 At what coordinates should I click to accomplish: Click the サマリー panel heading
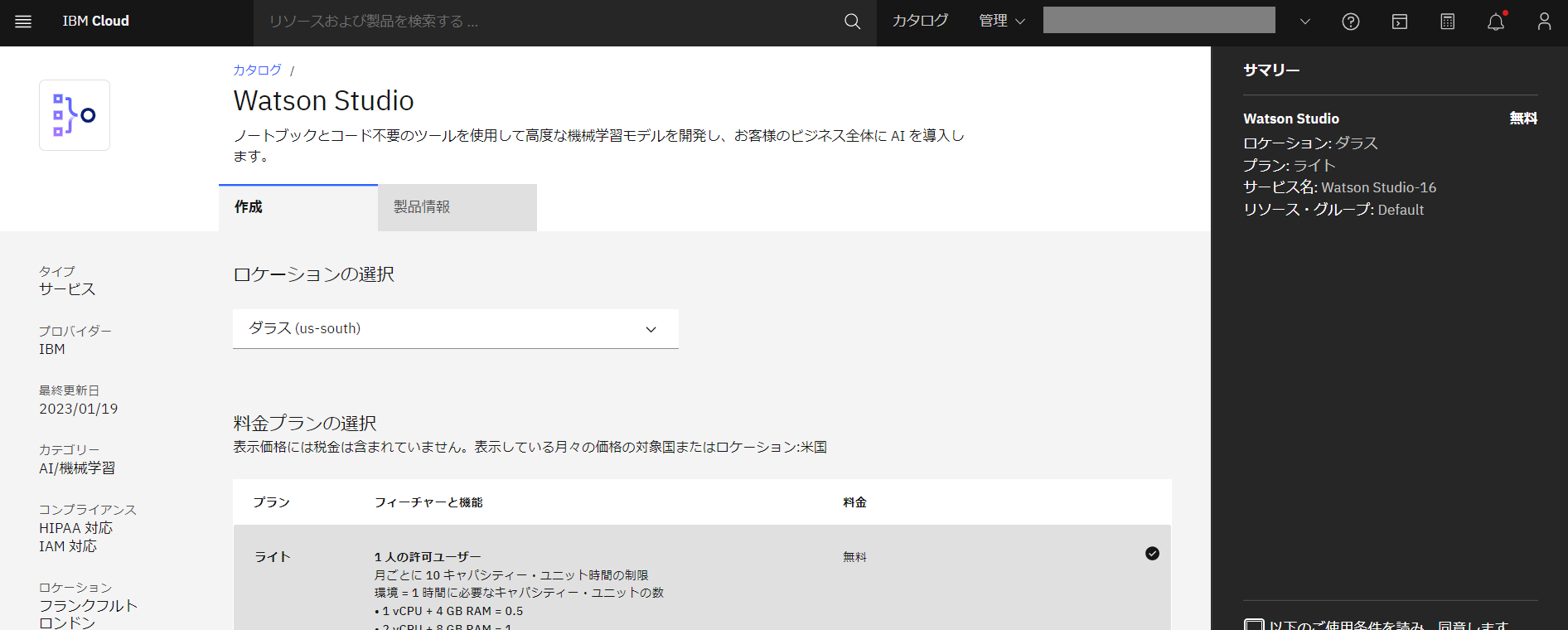coord(1271,70)
